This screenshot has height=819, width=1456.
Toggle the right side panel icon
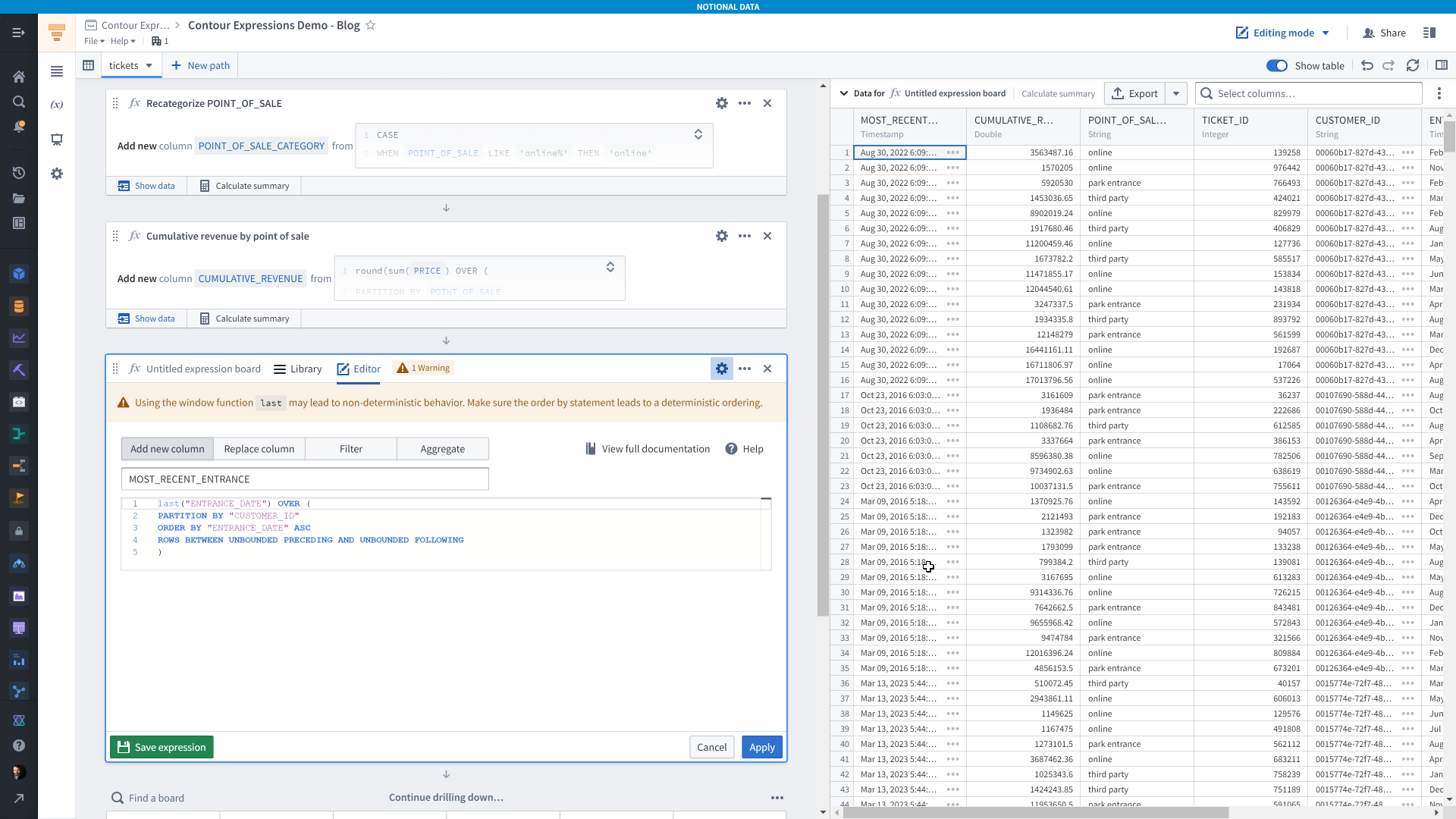pyautogui.click(x=1442, y=66)
